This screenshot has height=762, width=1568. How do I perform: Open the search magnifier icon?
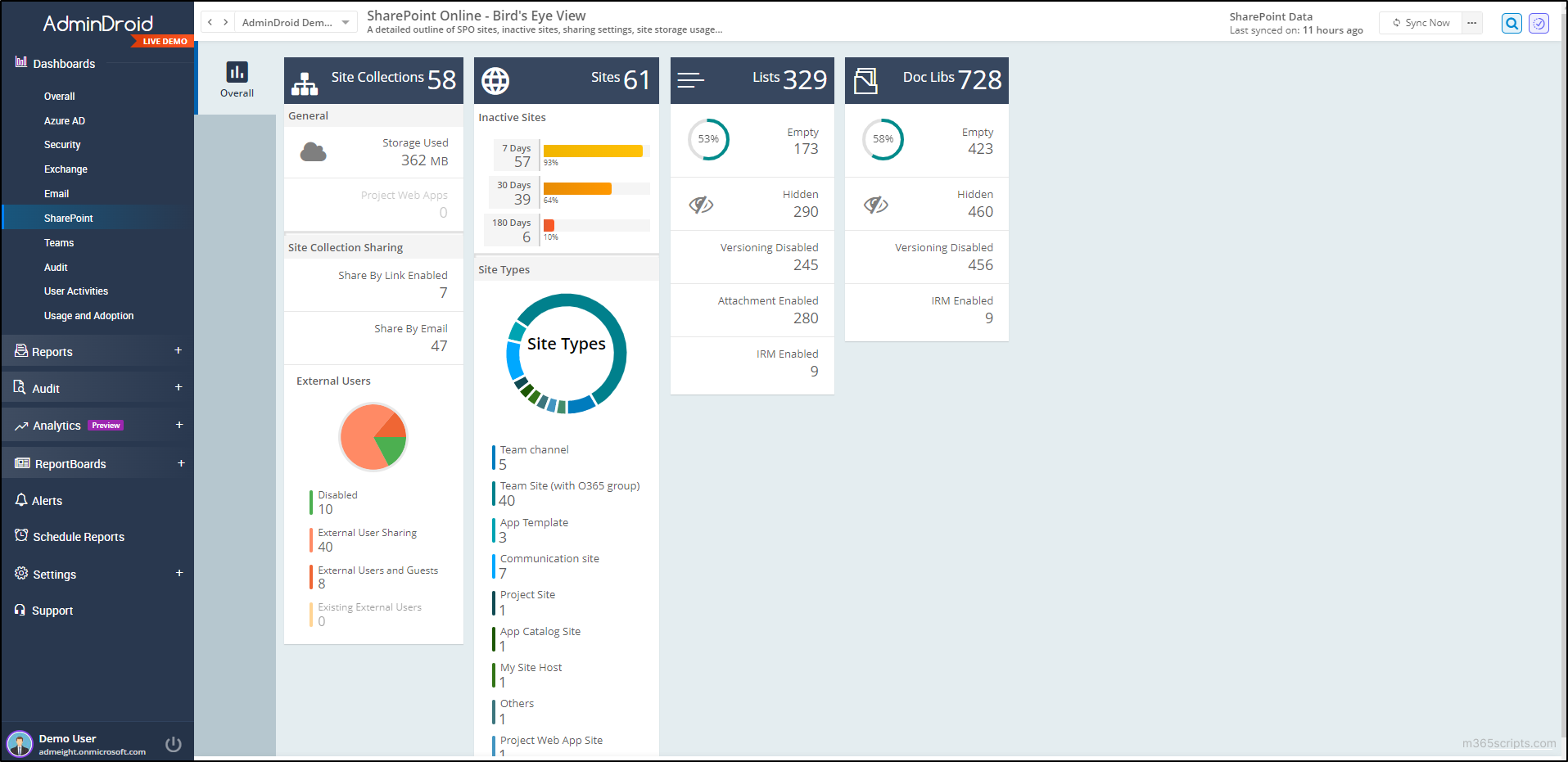(x=1512, y=23)
